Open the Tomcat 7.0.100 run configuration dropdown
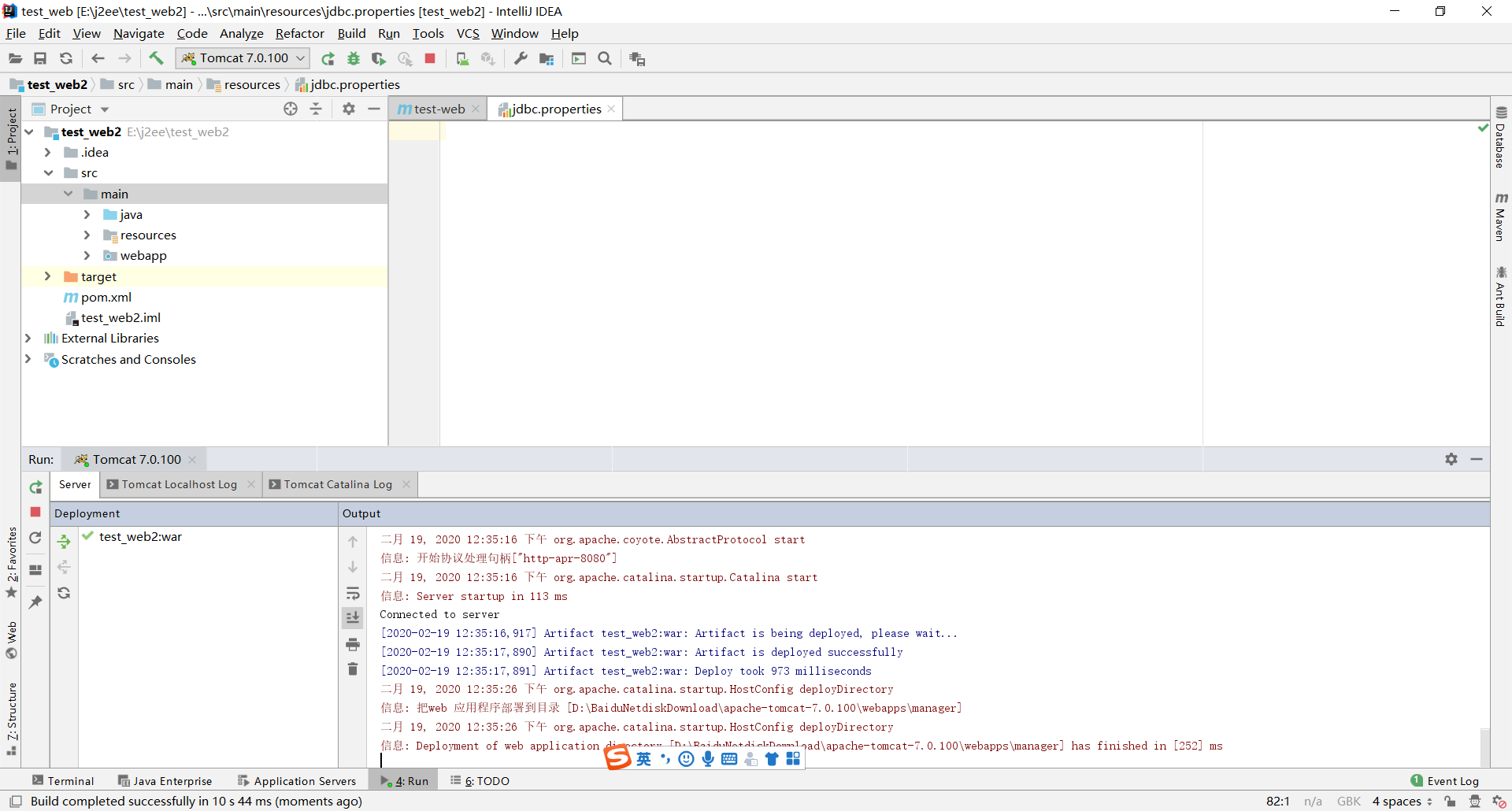The image size is (1512, 811). point(243,58)
